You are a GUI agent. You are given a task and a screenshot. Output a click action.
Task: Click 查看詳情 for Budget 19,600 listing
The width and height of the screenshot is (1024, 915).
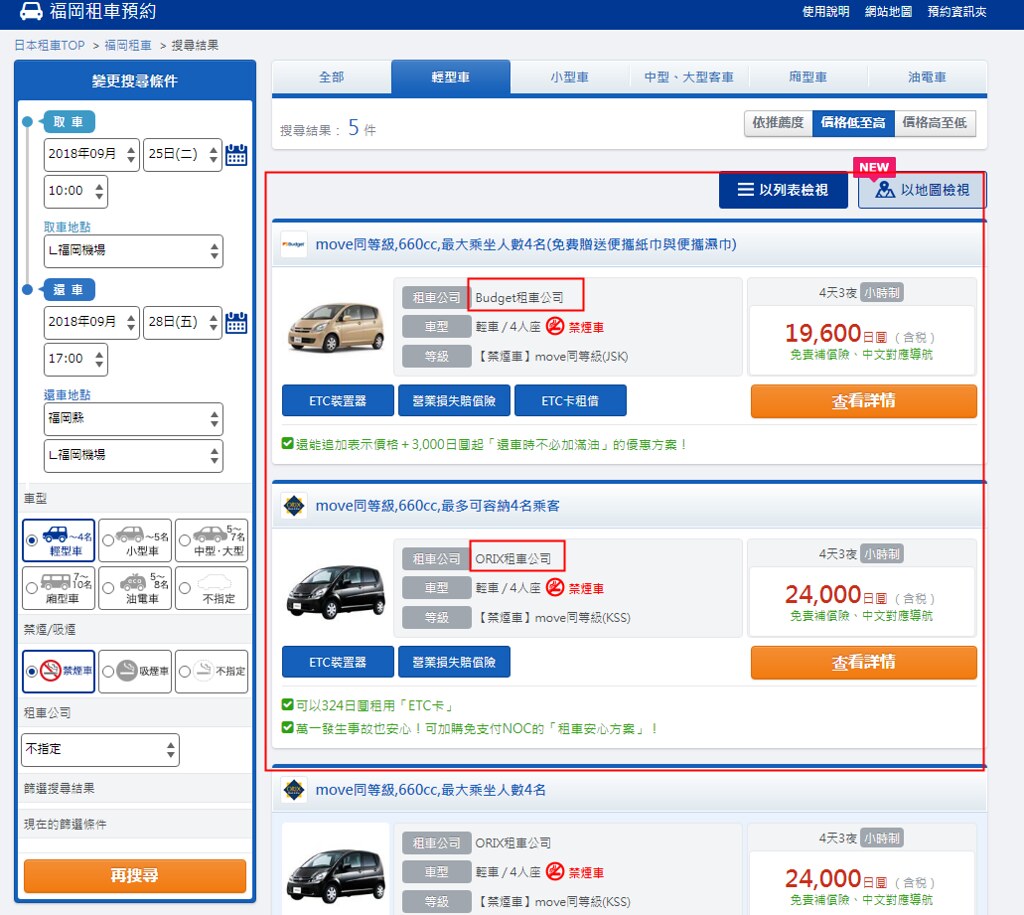[x=863, y=401]
